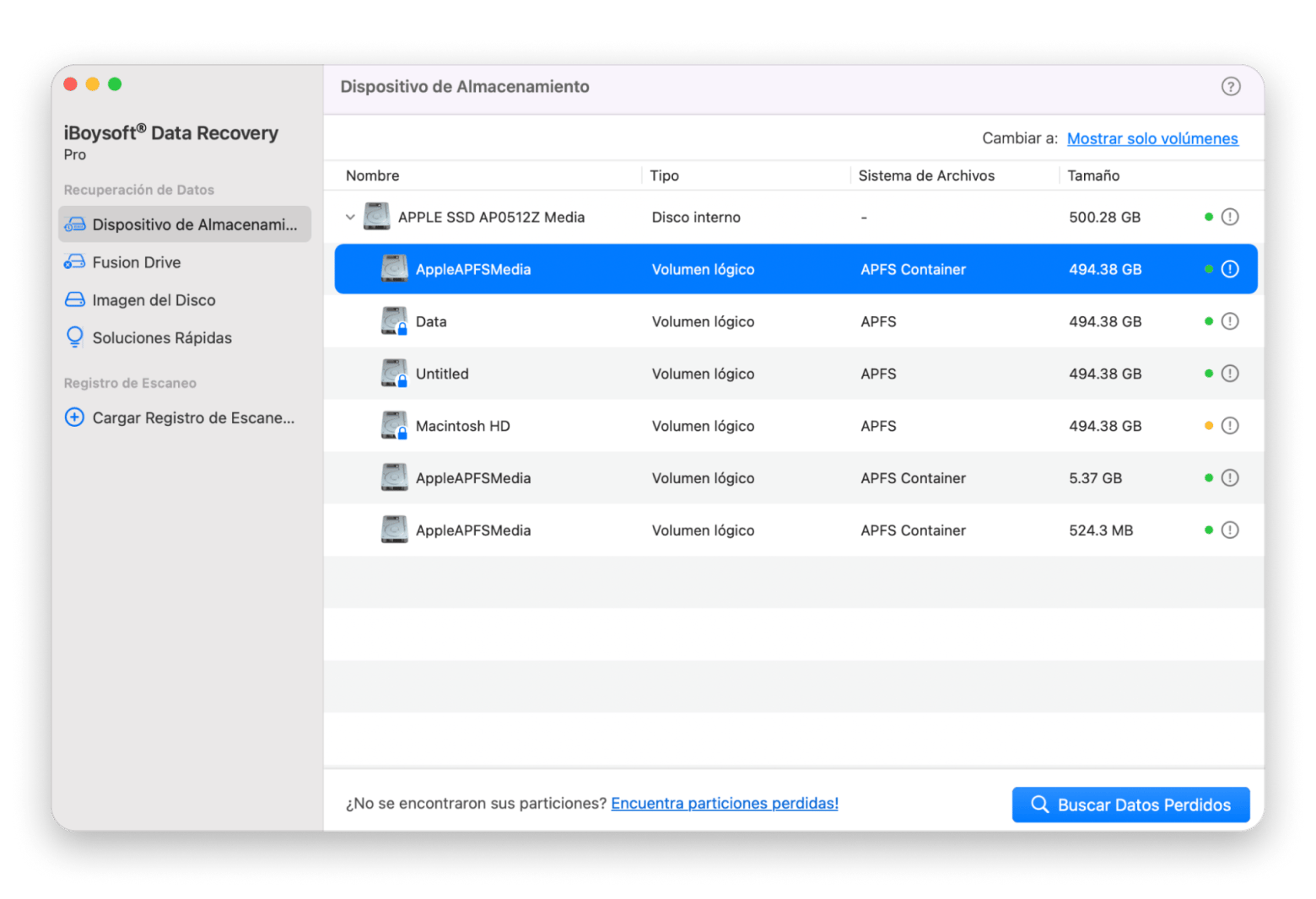The image size is (1316, 899).
Task: Follow the Encuentra particiones perdidas link
Action: [x=725, y=803]
